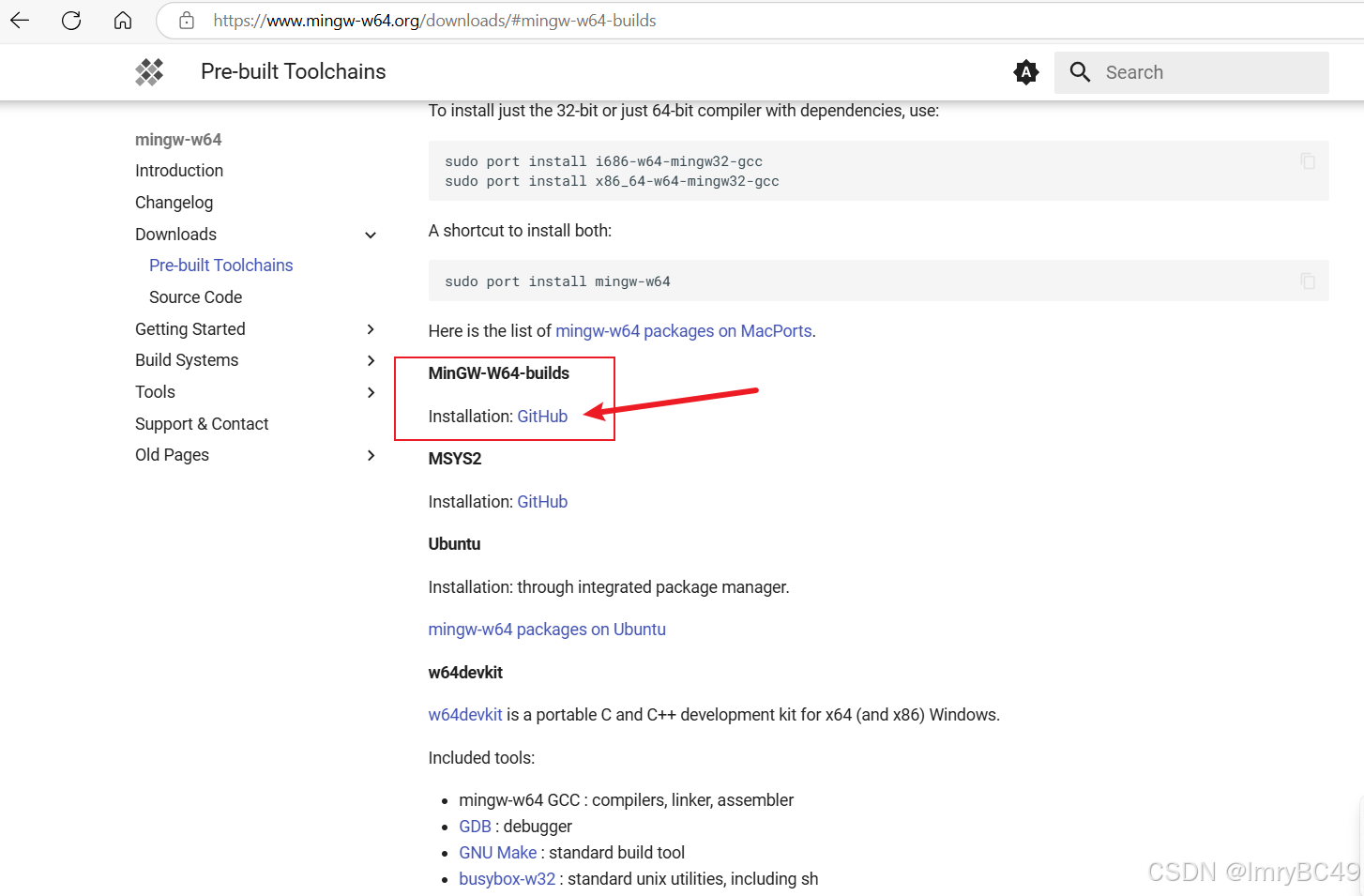The image size is (1364, 896).
Task: Toggle the color theme (brightness) icon
Action: [1026, 72]
